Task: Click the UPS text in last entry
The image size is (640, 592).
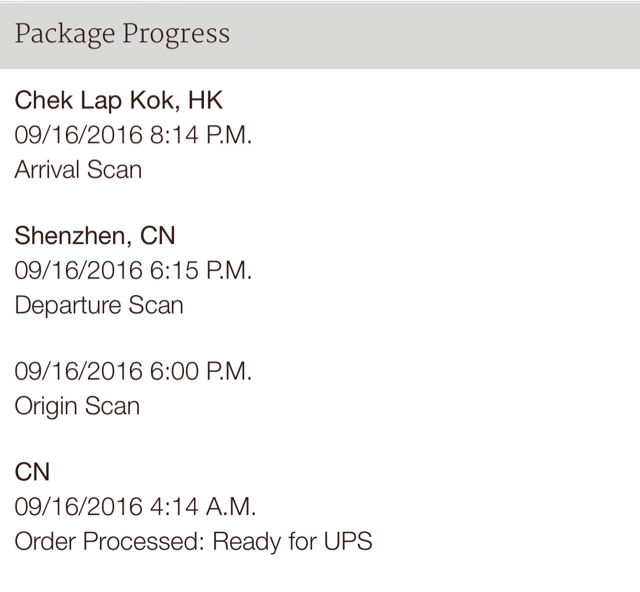Action: 348,541
